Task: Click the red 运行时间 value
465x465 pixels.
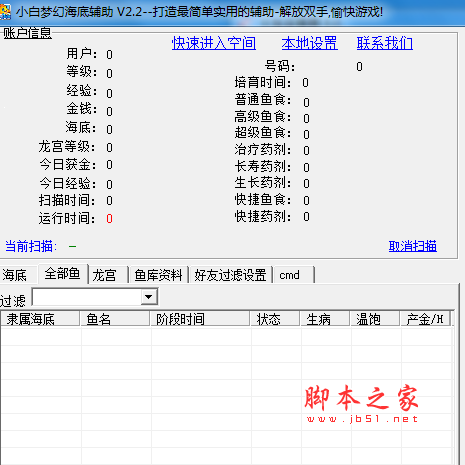Action: coord(109,219)
